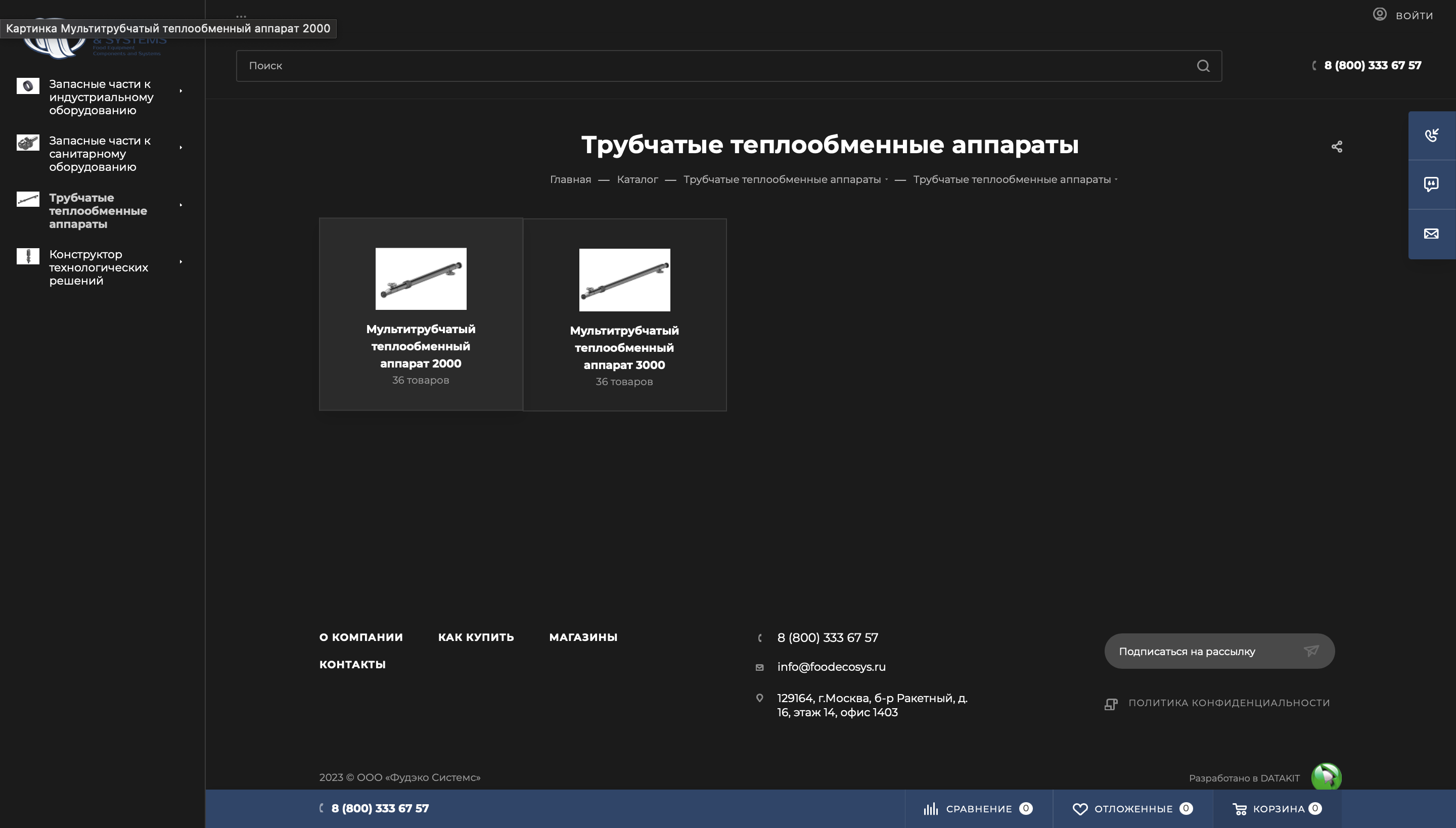
Task: Open the Корзина shopping cart
Action: tap(1239, 809)
